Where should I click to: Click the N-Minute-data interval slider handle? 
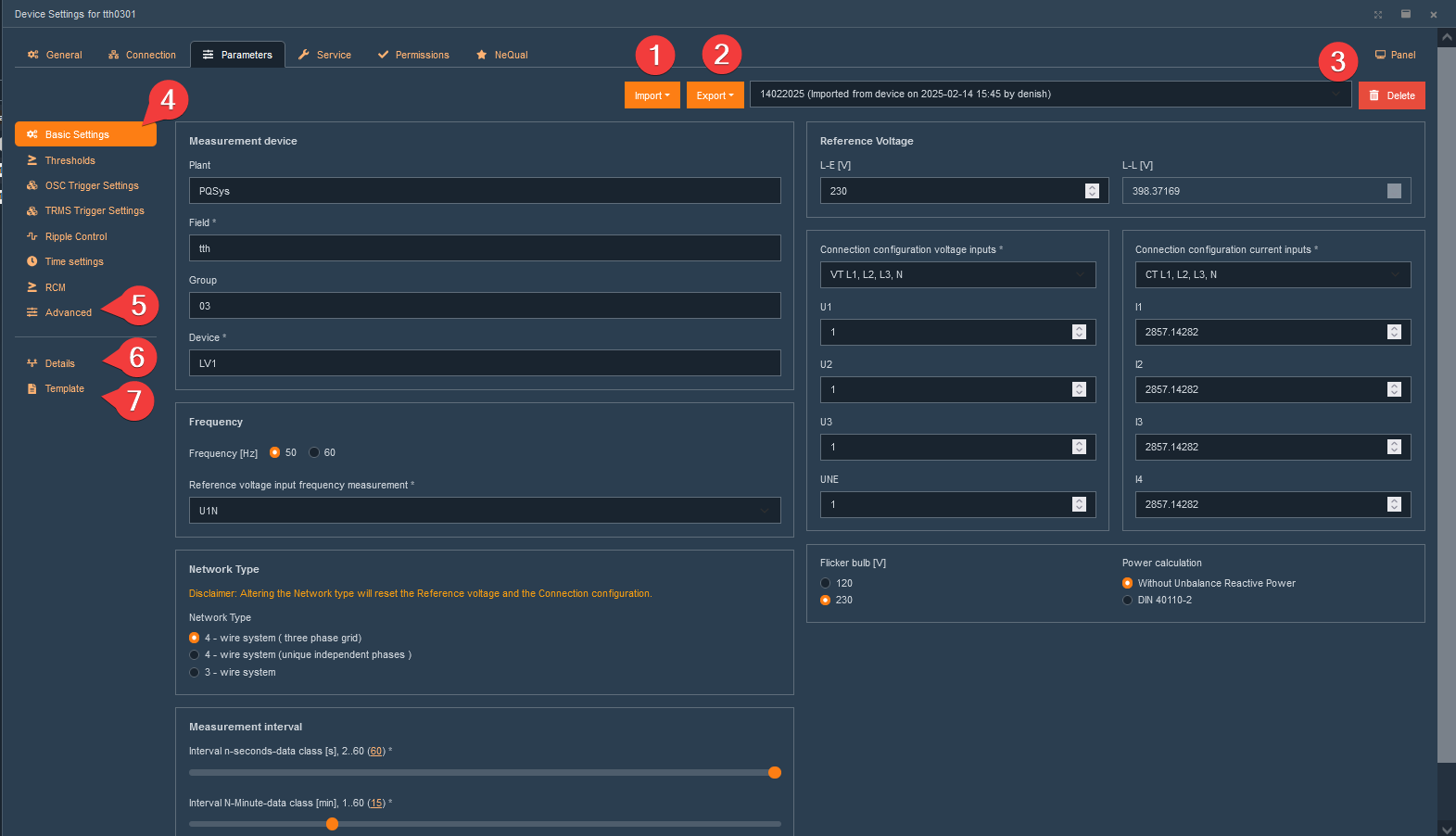pos(332,824)
